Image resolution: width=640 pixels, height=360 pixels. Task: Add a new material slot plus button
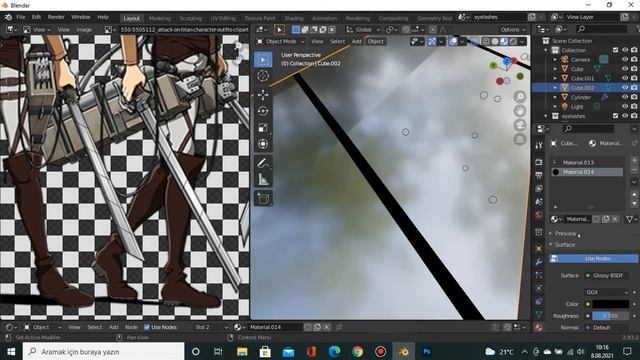coord(634,160)
